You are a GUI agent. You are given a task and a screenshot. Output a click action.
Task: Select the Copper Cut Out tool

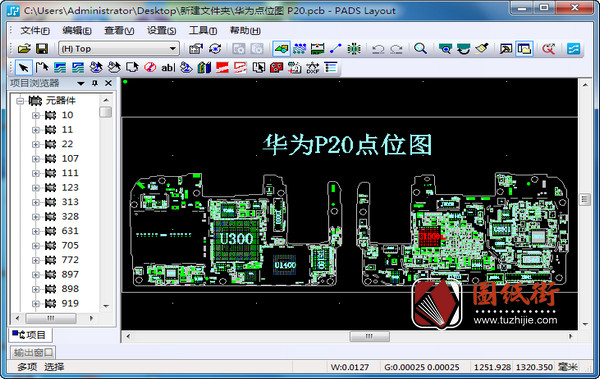[x=78, y=68]
